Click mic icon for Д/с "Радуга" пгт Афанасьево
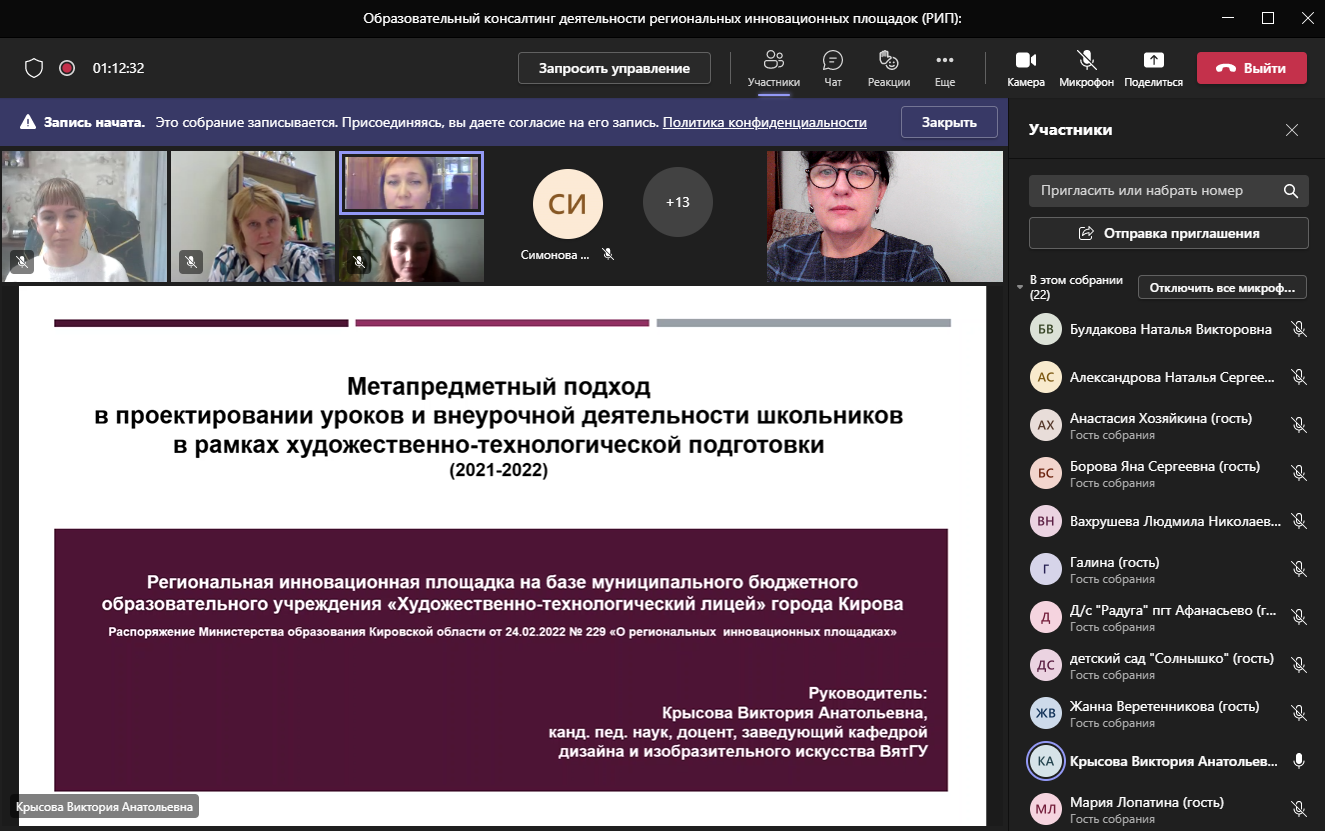This screenshot has height=831, width=1325. [x=1298, y=617]
